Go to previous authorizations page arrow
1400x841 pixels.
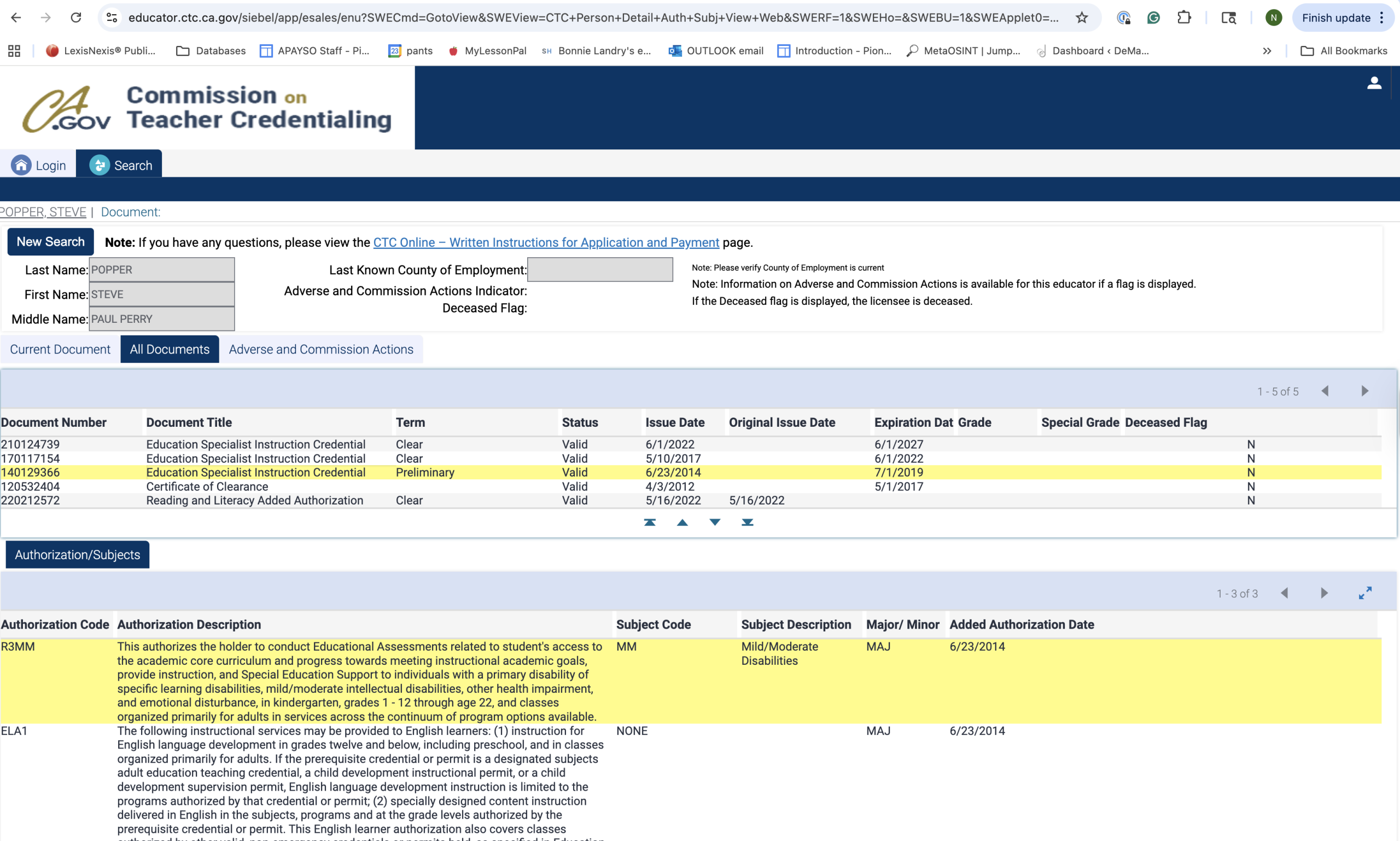coord(1285,593)
